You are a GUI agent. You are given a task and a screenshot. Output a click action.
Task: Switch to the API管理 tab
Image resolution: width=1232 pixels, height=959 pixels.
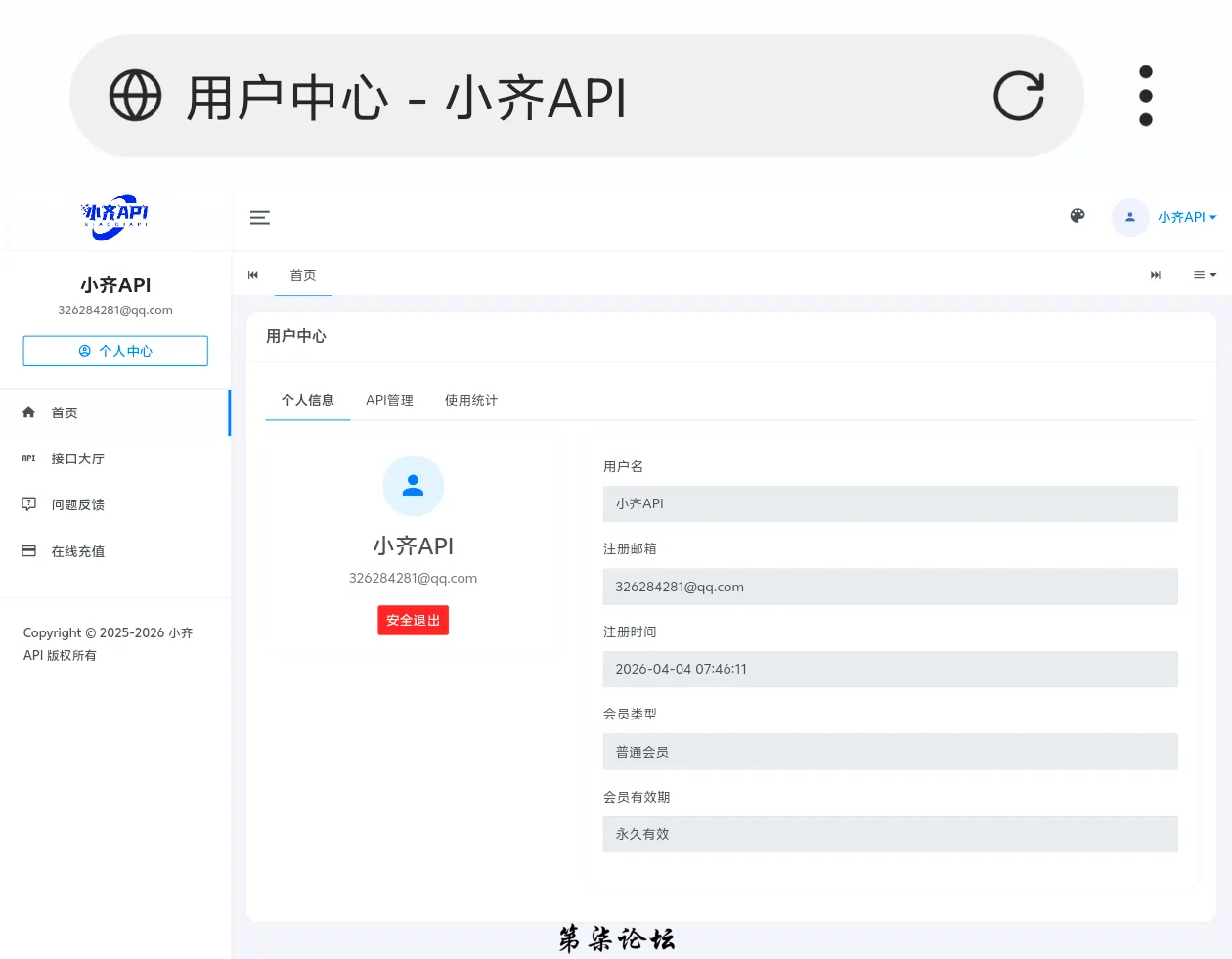[x=389, y=400]
